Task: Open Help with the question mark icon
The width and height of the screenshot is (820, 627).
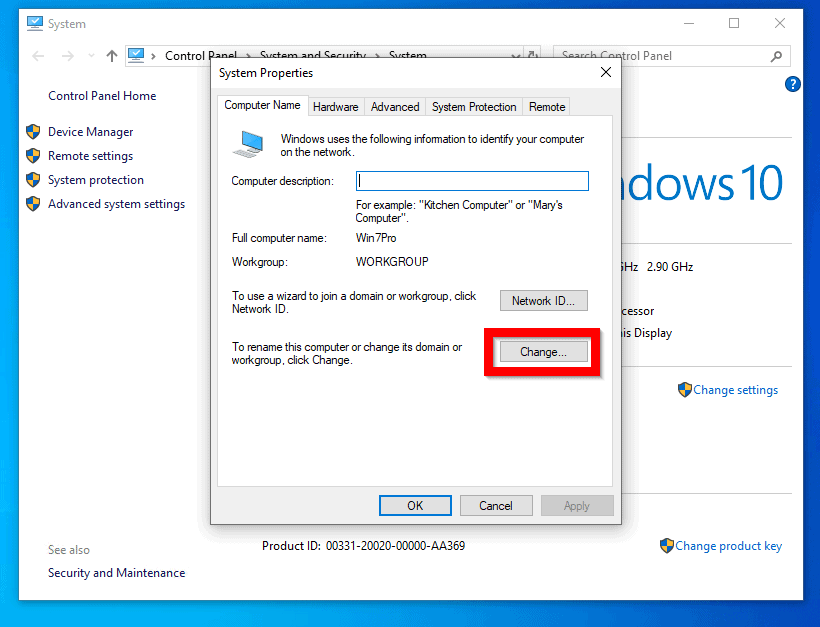Action: 792,84
